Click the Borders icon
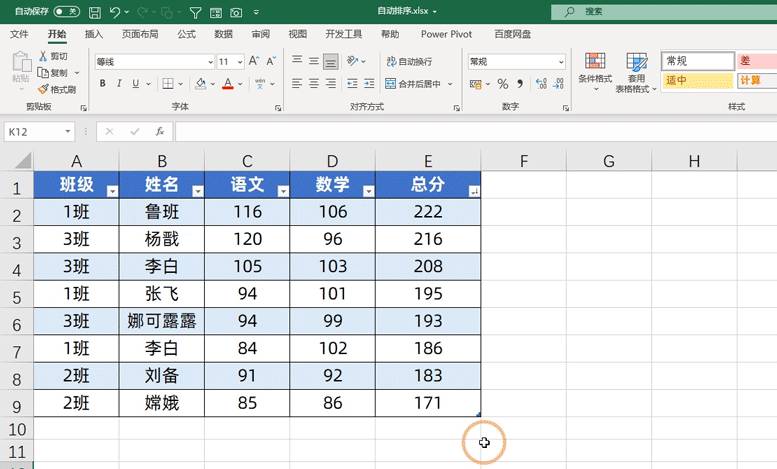The width and height of the screenshot is (777, 469). (168, 83)
